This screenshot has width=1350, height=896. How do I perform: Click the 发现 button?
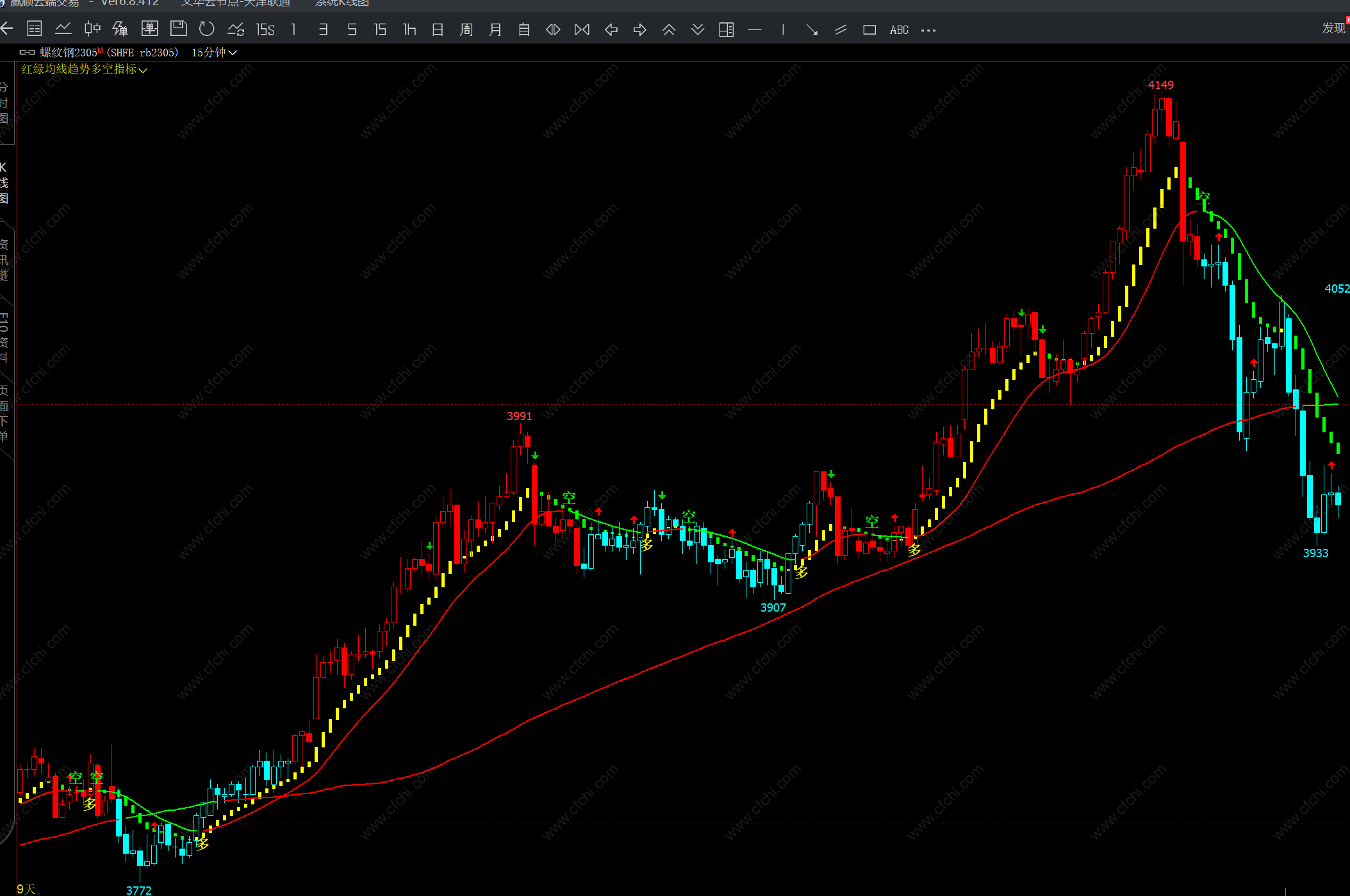pyautogui.click(x=1334, y=28)
